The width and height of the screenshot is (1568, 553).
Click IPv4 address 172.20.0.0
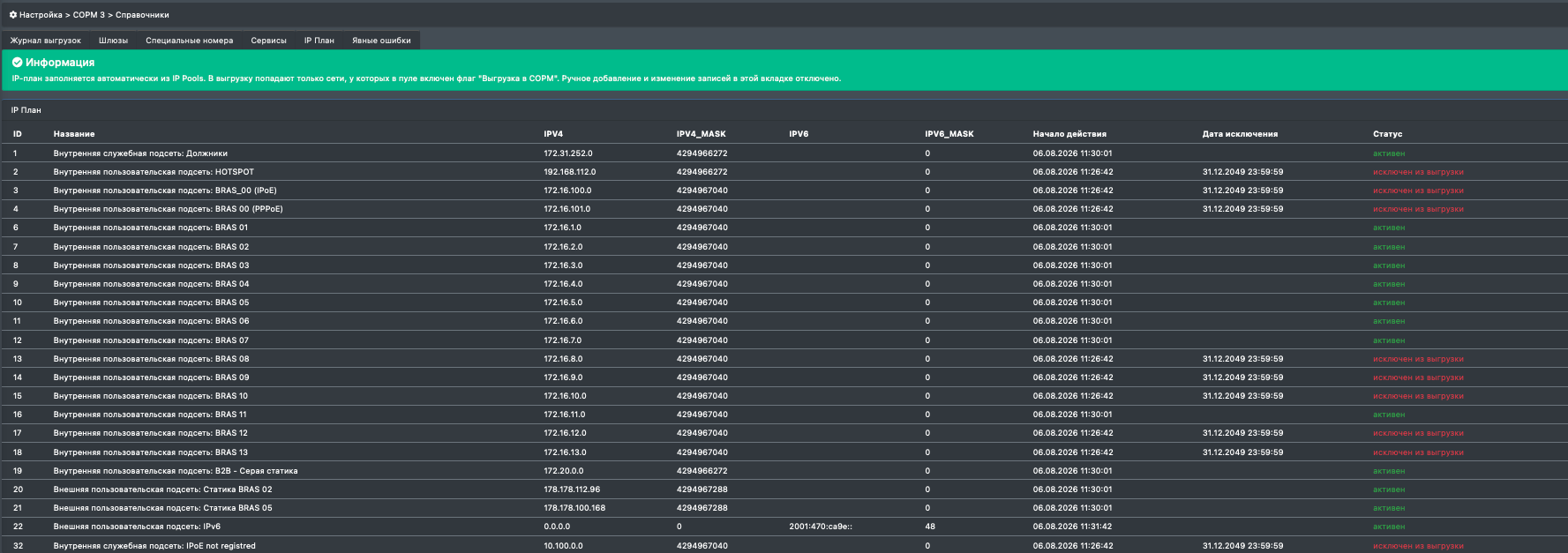click(564, 471)
